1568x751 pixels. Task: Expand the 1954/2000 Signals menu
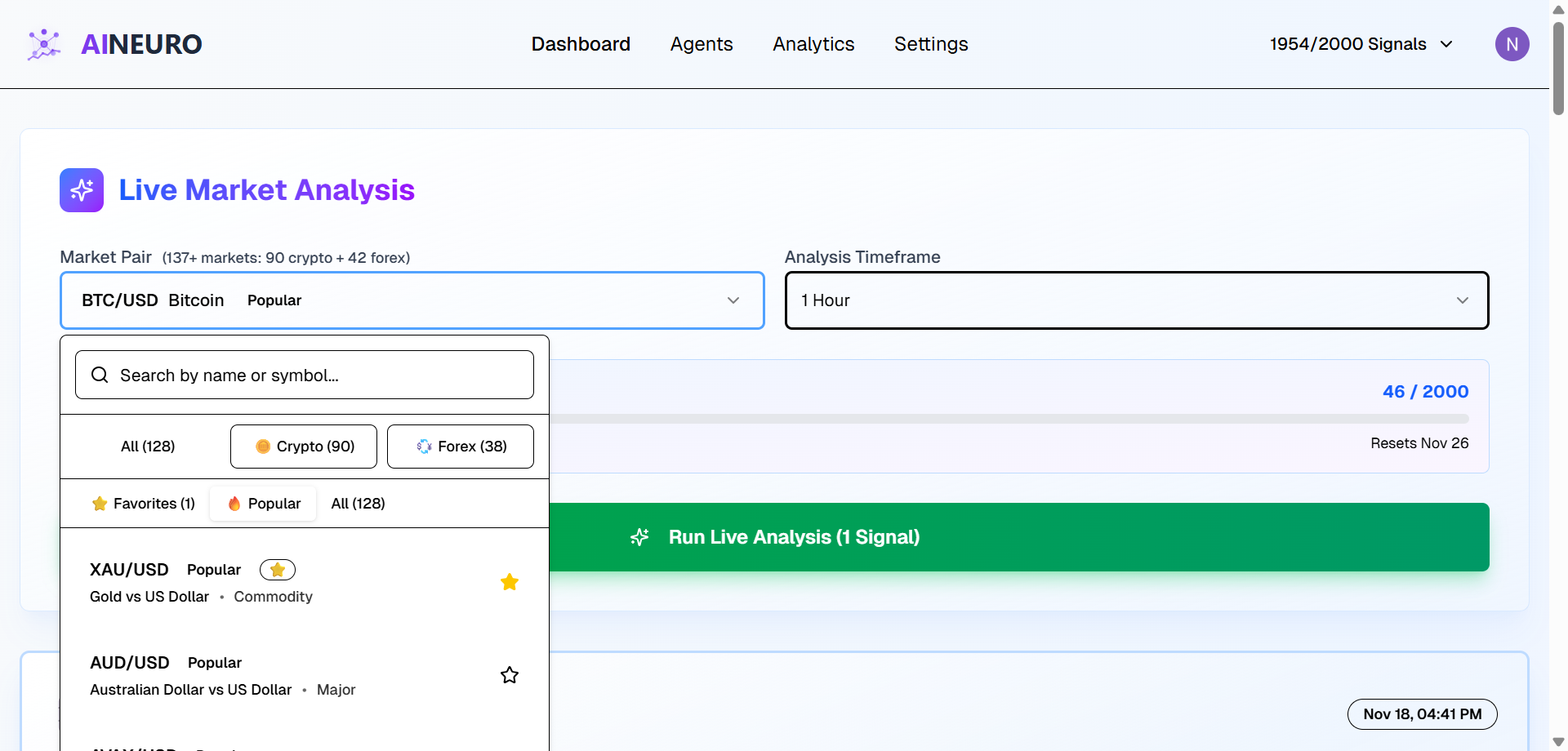1361,44
